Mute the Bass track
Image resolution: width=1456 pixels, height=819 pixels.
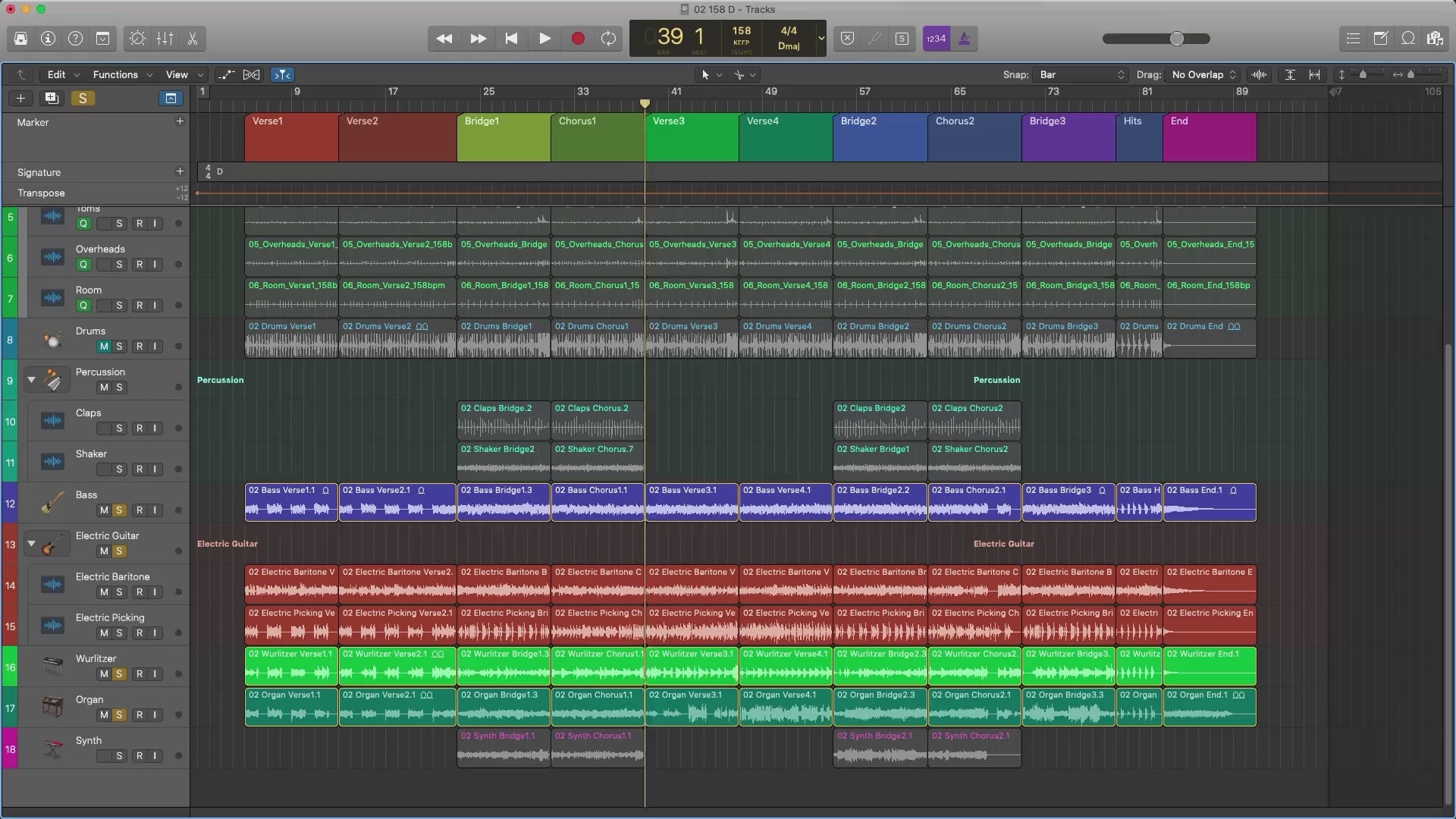point(104,510)
